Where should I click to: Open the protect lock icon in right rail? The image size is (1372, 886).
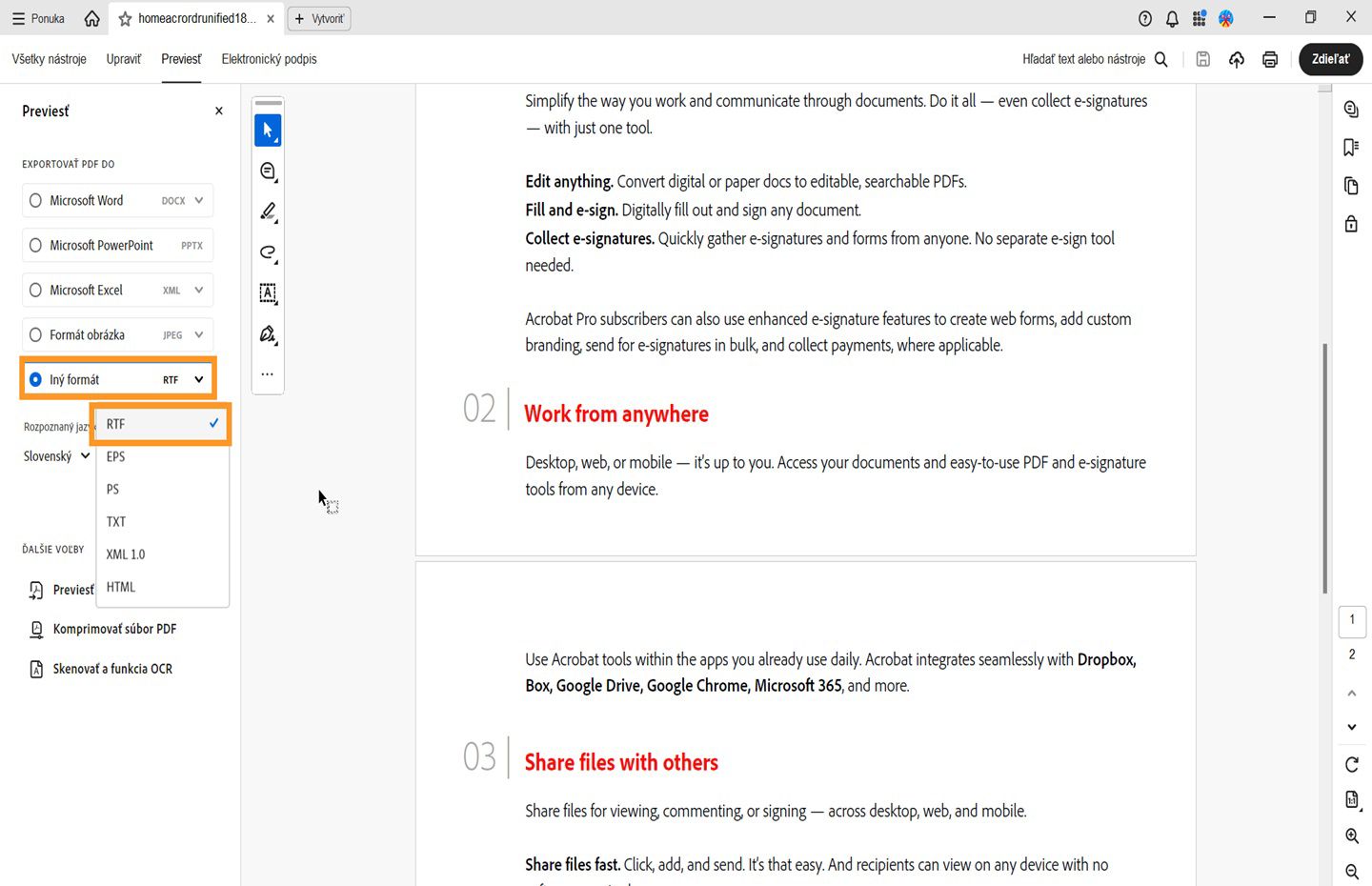(x=1351, y=224)
